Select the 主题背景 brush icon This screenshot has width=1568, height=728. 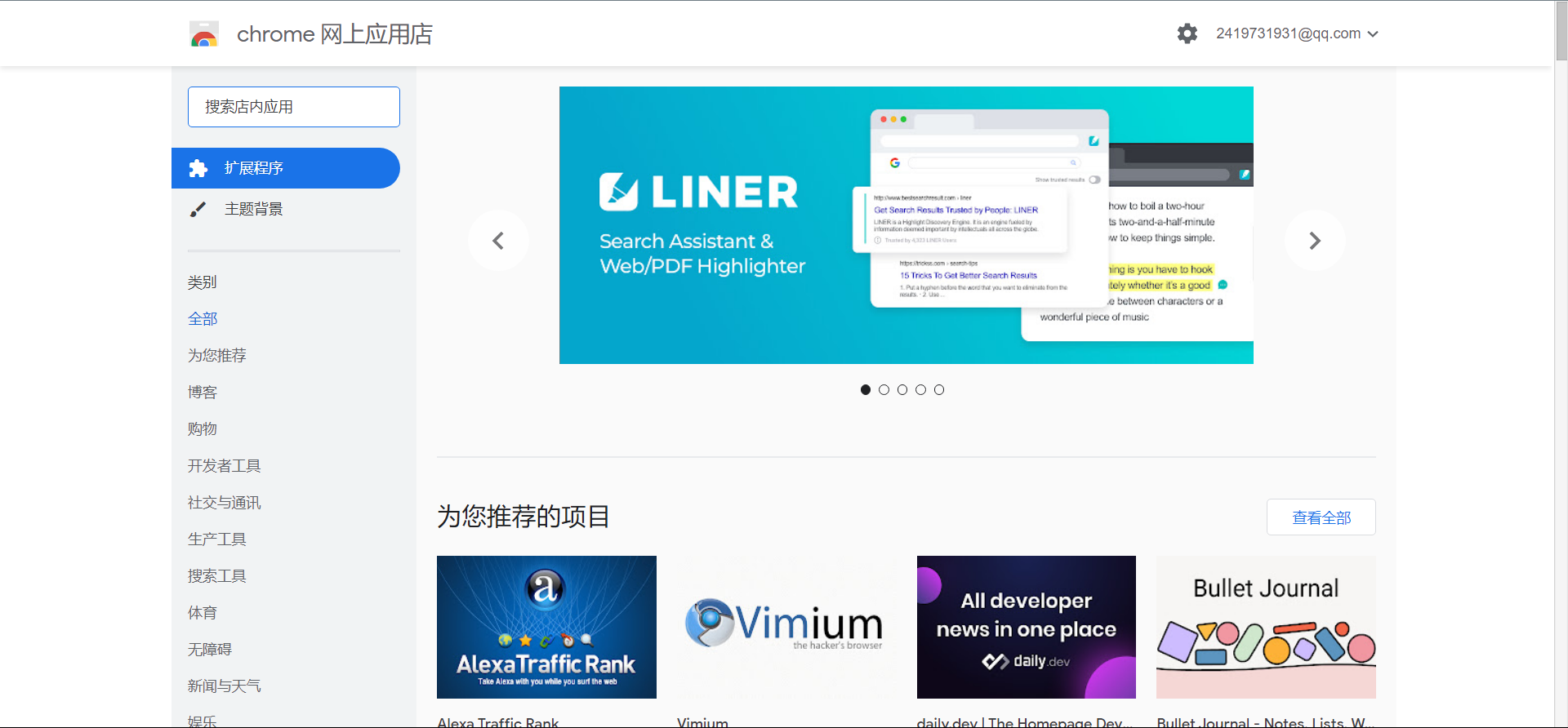198,209
